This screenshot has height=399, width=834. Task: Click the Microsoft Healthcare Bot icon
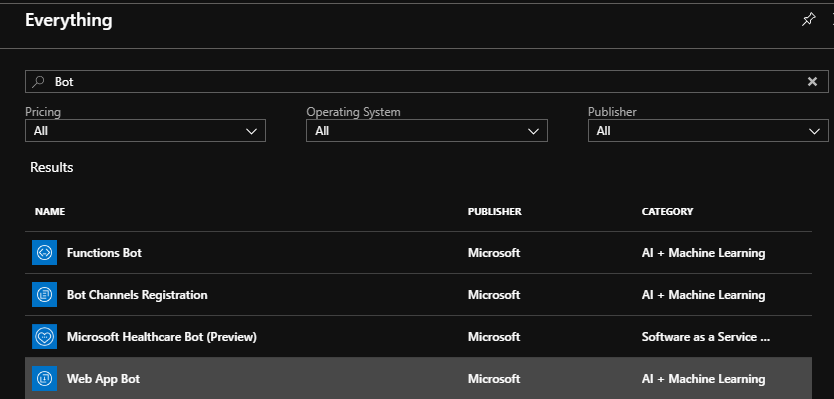[x=44, y=337]
